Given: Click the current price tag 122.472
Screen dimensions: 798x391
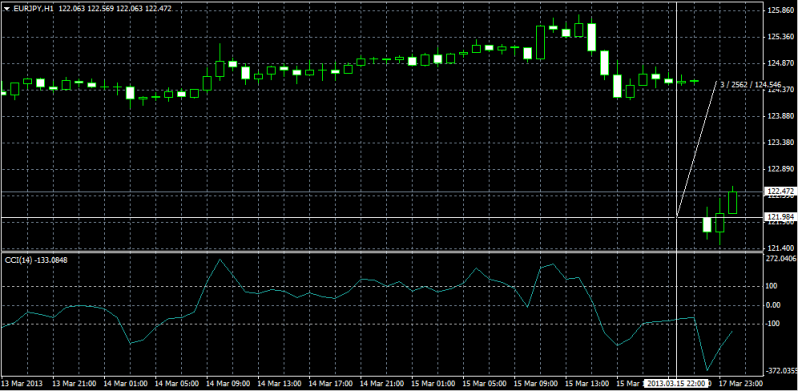Looking at the screenshot, I should [781, 191].
